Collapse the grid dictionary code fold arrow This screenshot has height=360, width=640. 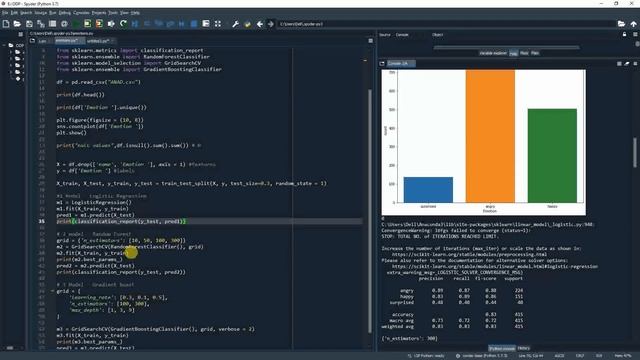tap(52, 291)
